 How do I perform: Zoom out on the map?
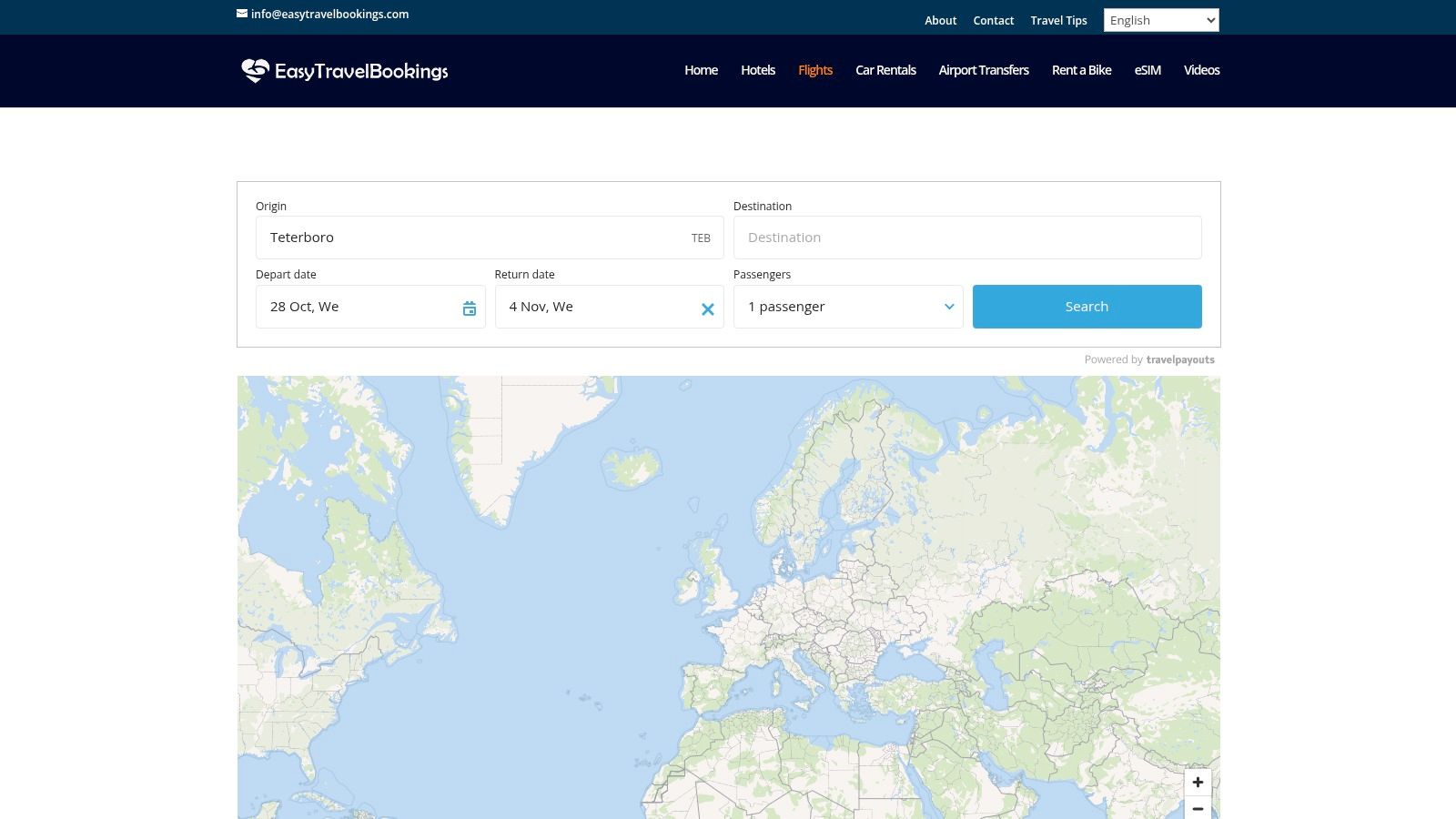pyautogui.click(x=1198, y=807)
